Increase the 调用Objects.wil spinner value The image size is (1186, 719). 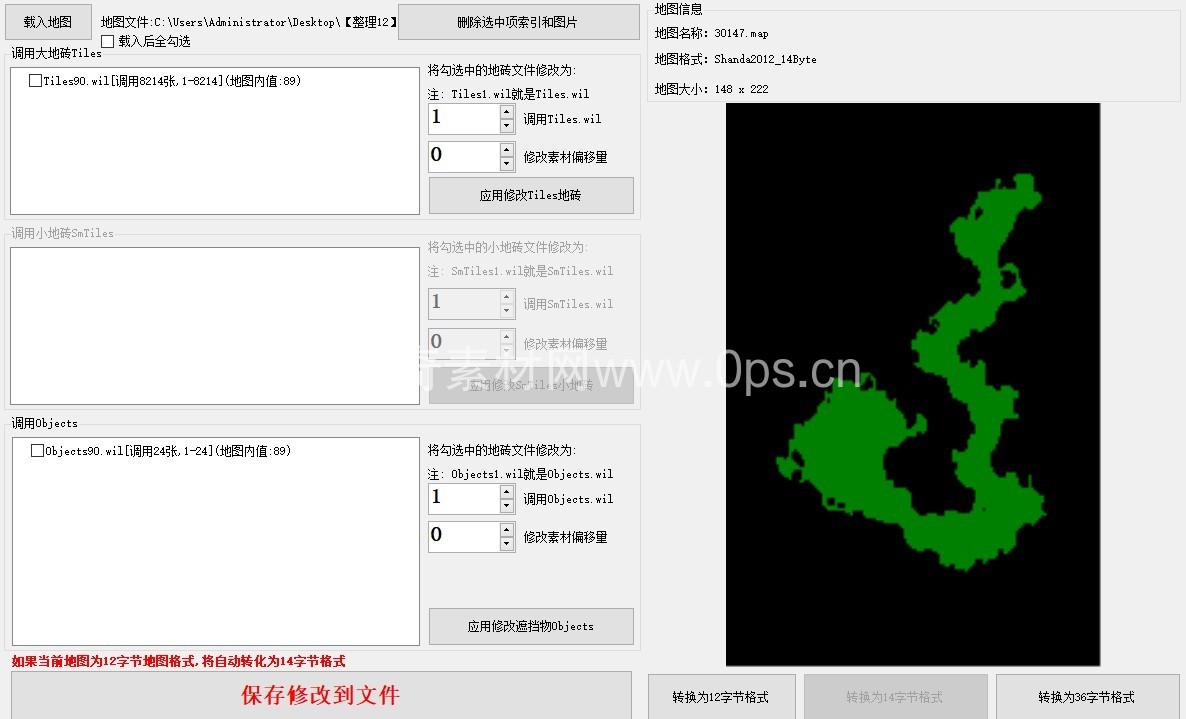[507, 491]
